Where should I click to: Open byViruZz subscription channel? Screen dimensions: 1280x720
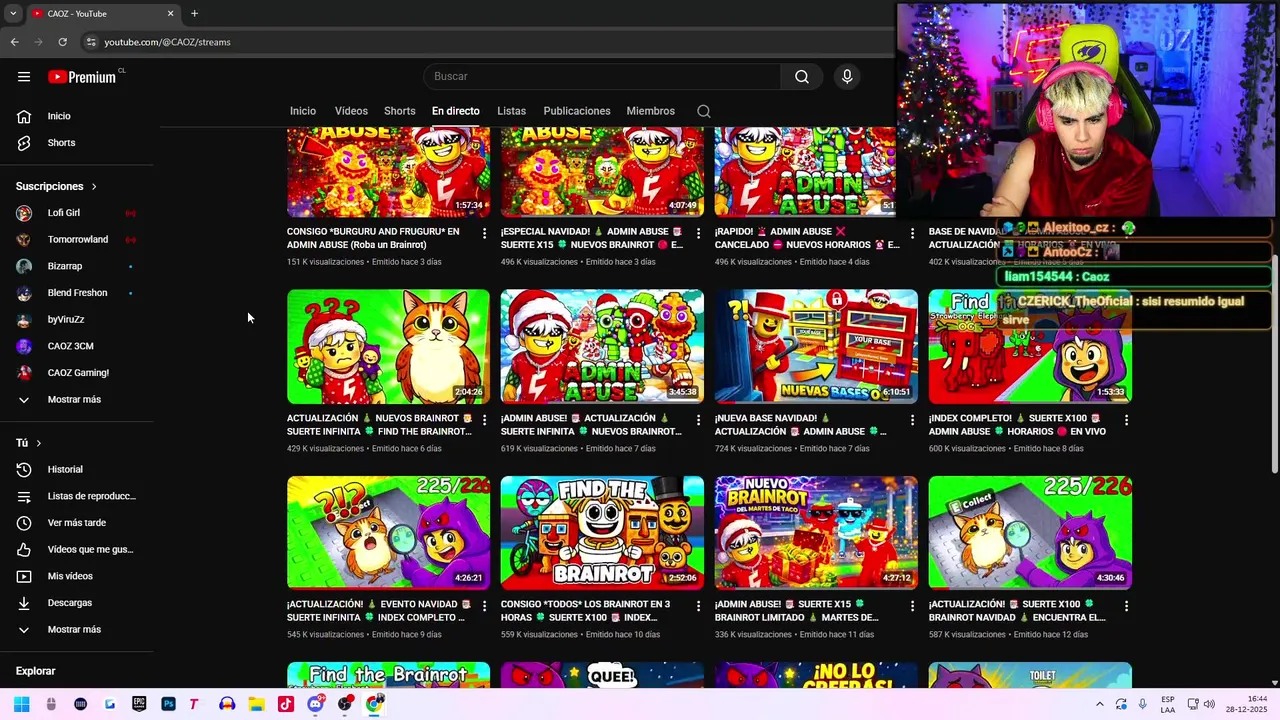click(x=76, y=320)
